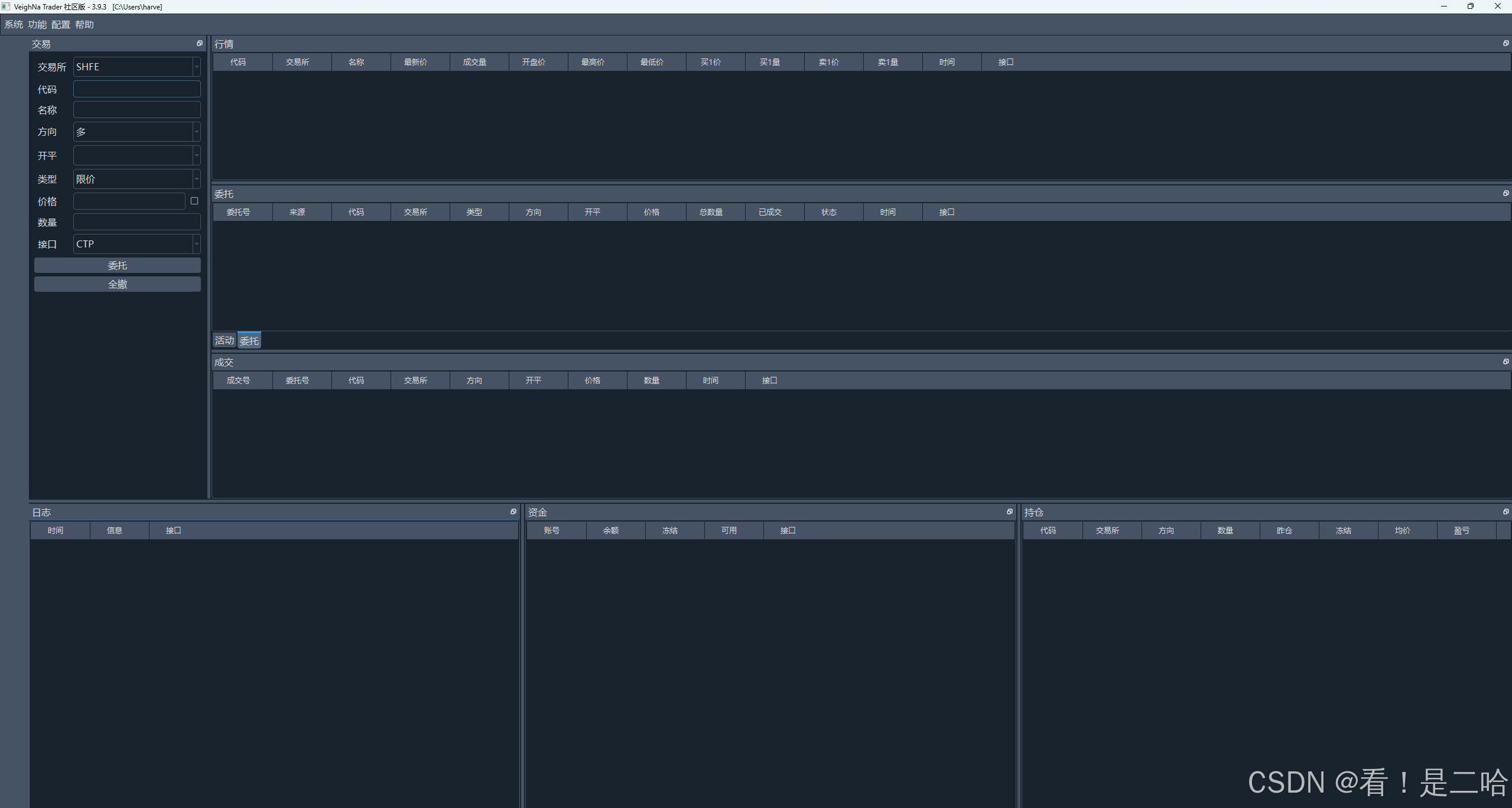Float the 资金 account panel

1009,512
